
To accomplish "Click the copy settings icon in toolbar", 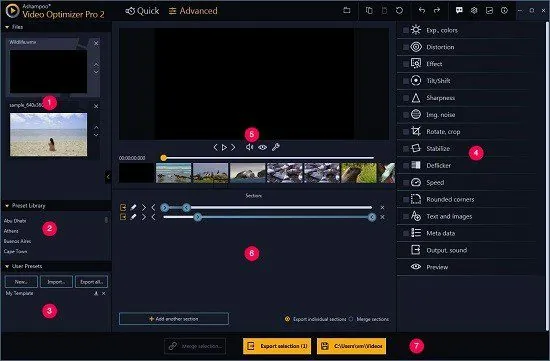I will tap(369, 11).
